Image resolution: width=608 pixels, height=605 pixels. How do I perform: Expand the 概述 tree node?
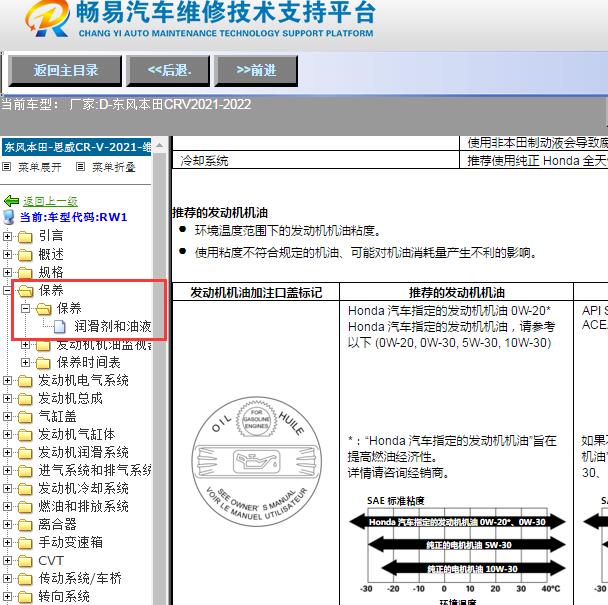[x=7, y=254]
